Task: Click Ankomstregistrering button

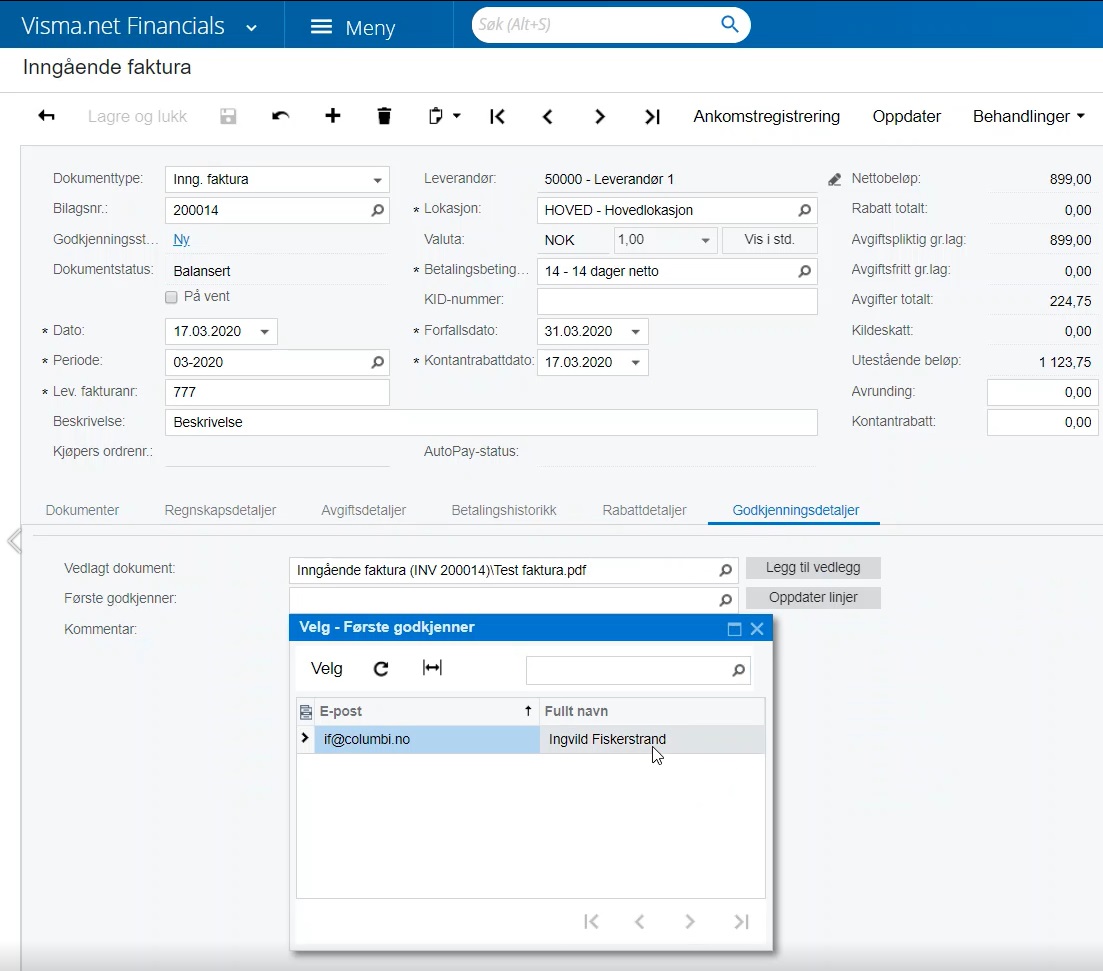Action: tap(767, 116)
